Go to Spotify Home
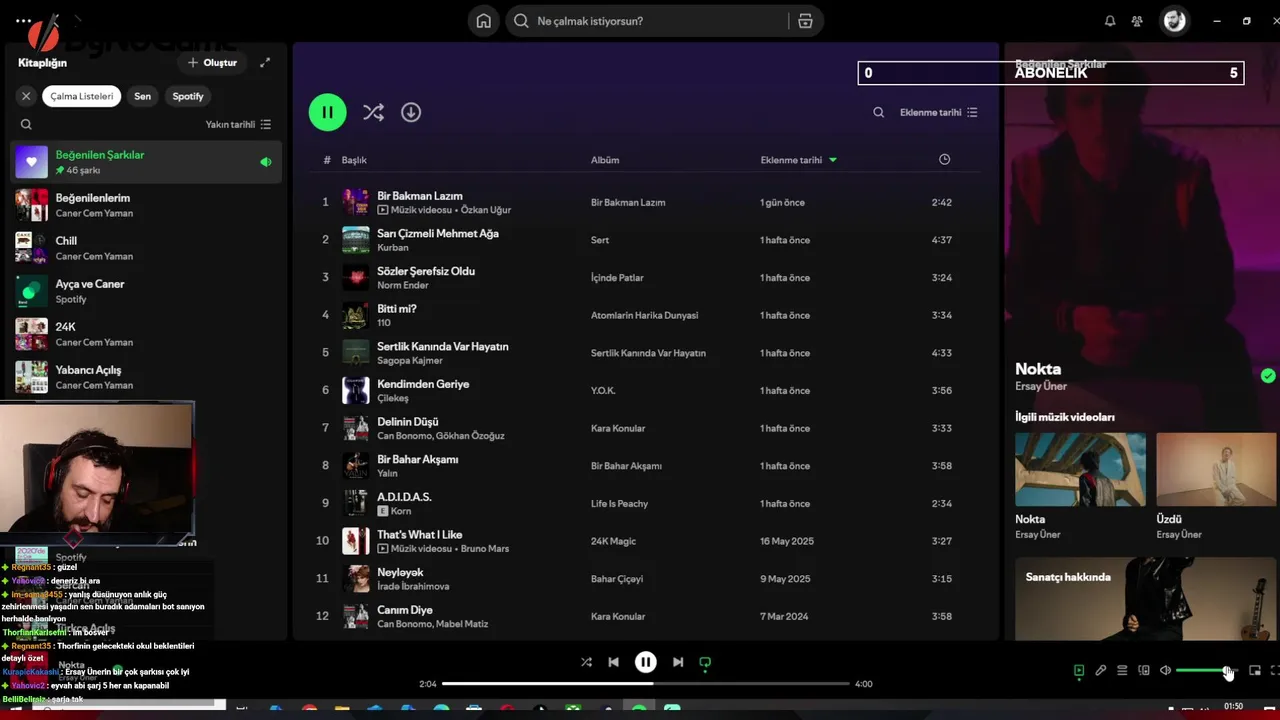1280x720 pixels. pos(483,21)
